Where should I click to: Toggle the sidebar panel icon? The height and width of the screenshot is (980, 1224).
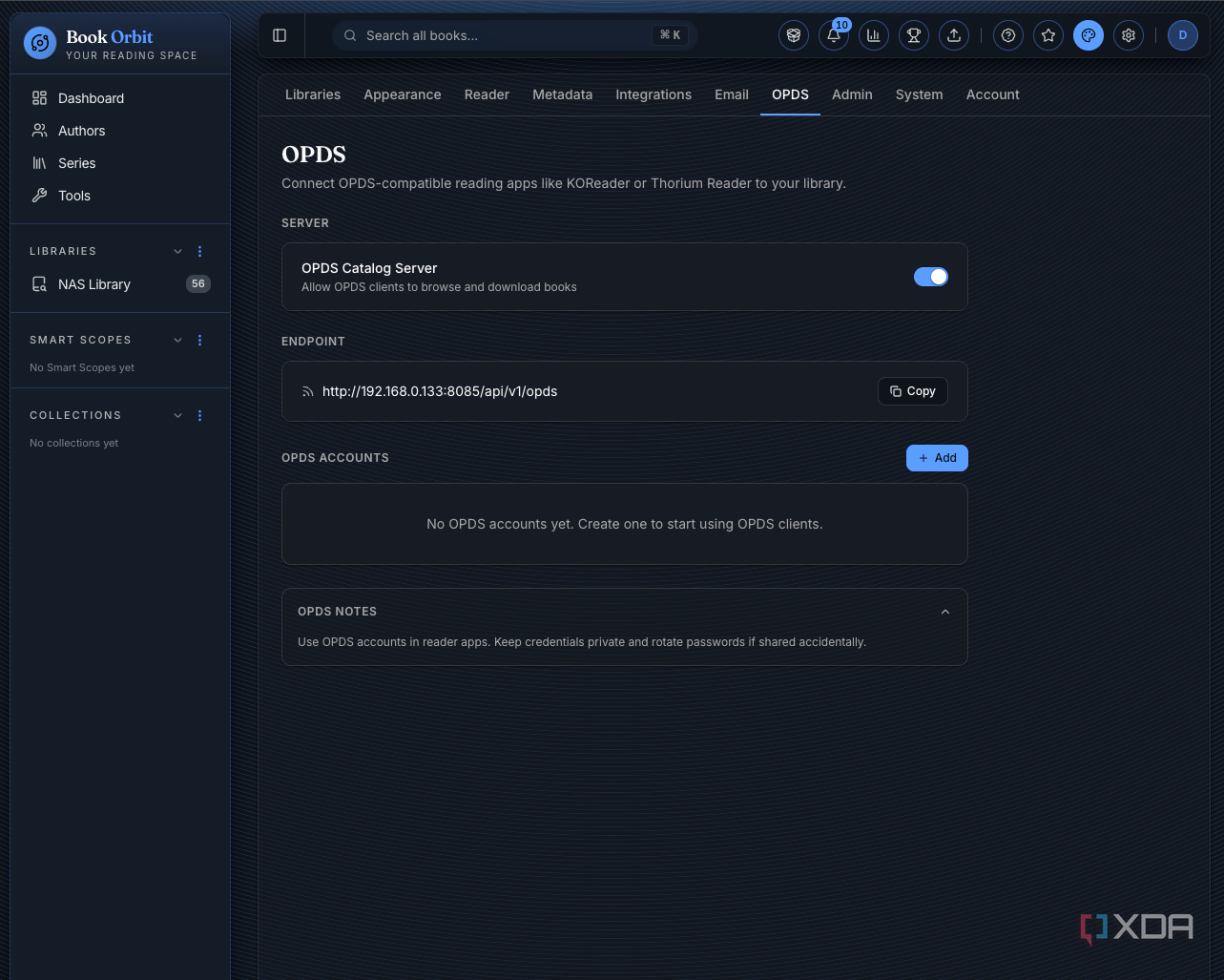click(280, 35)
